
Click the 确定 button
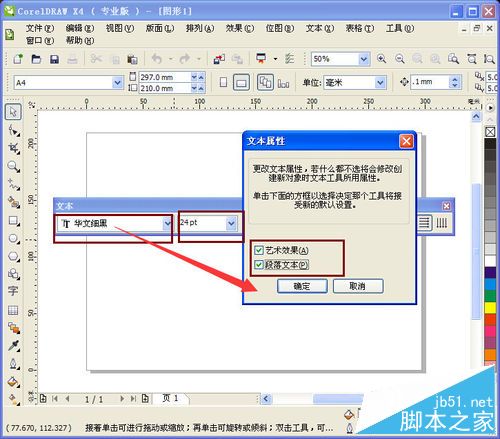click(x=302, y=286)
